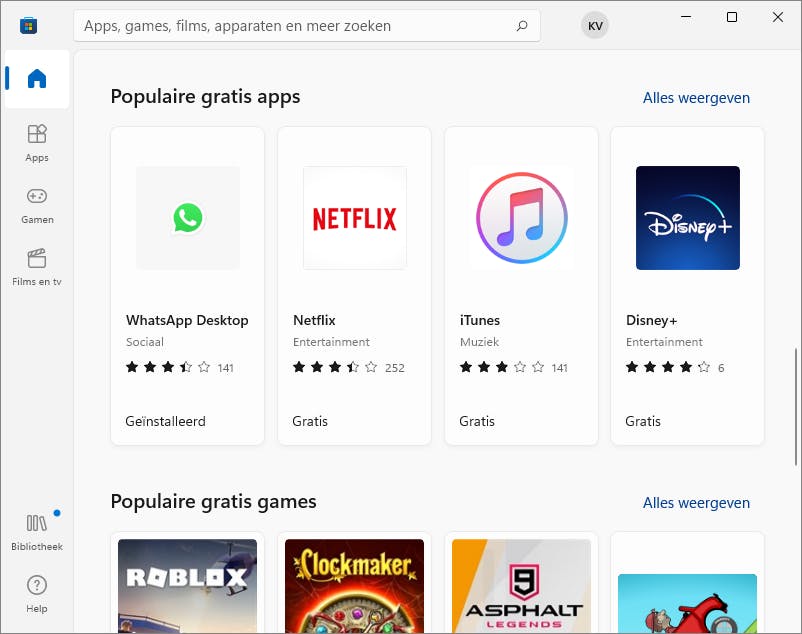Viewport: 802px width, 634px height.
Task: Maximize the Microsoft Store window
Action: tap(732, 17)
